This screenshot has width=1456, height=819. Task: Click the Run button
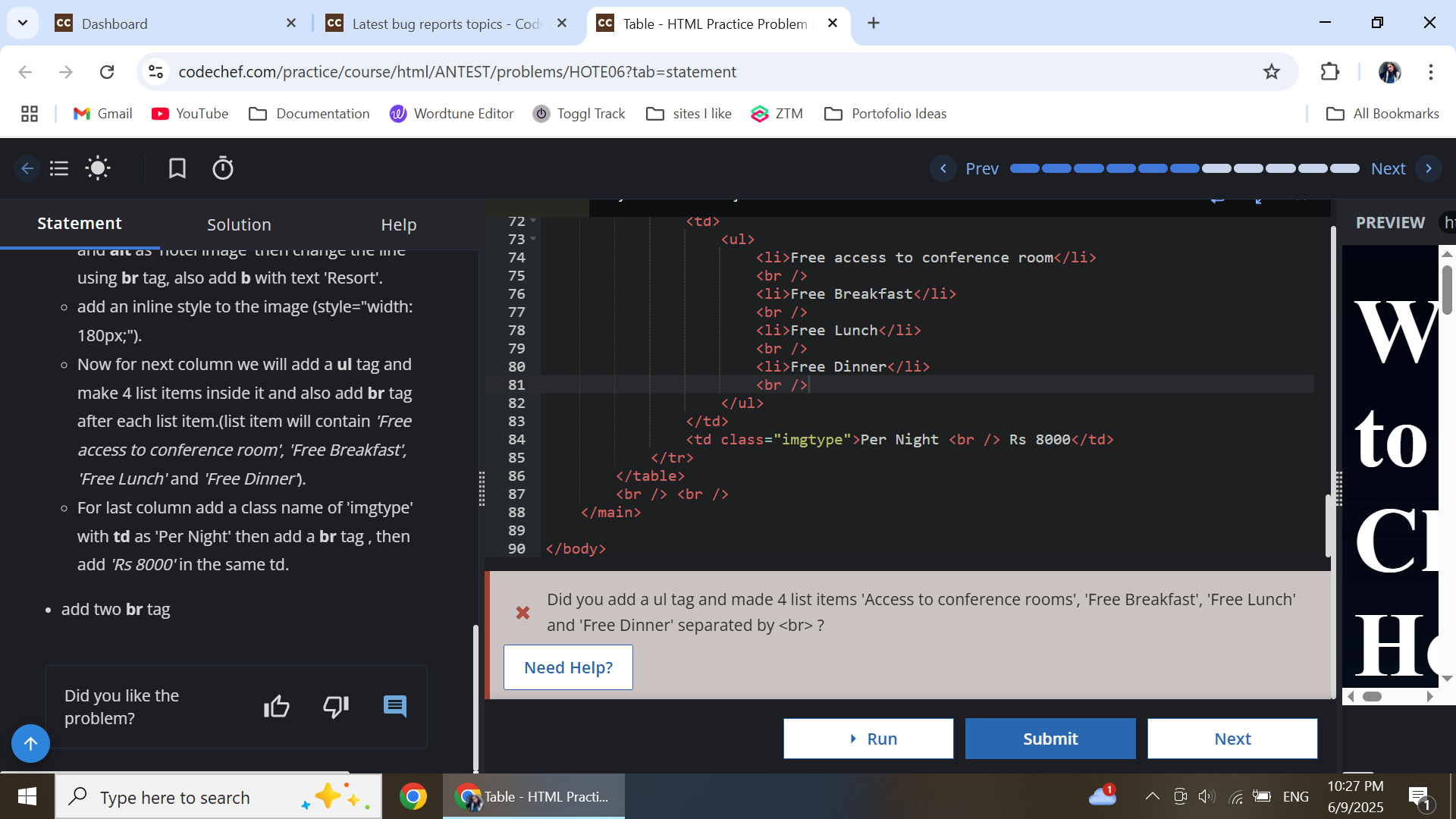pyautogui.click(x=868, y=739)
